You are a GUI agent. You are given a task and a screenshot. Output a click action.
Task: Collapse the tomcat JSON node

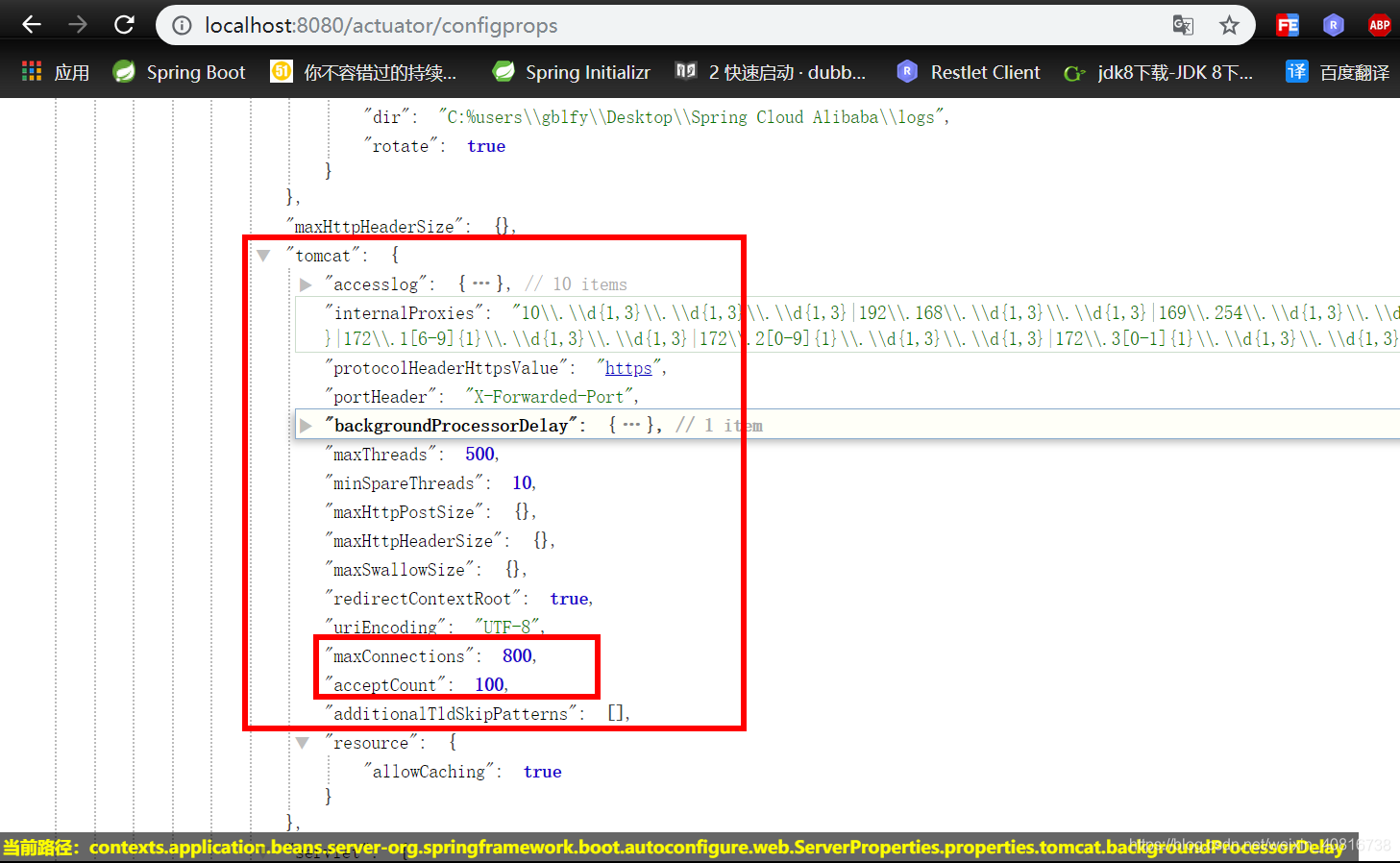[x=263, y=256]
